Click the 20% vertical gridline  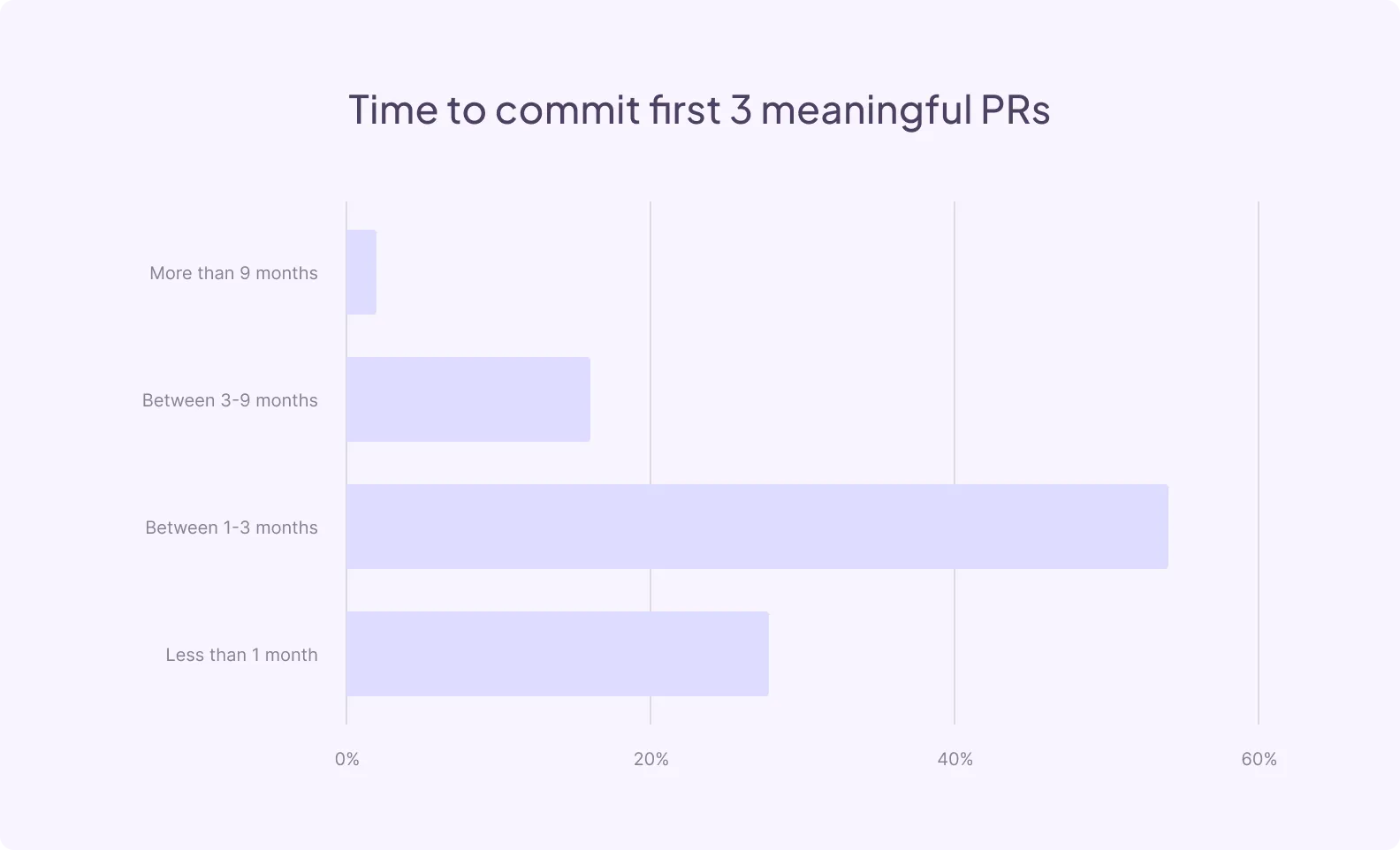[x=651, y=336]
